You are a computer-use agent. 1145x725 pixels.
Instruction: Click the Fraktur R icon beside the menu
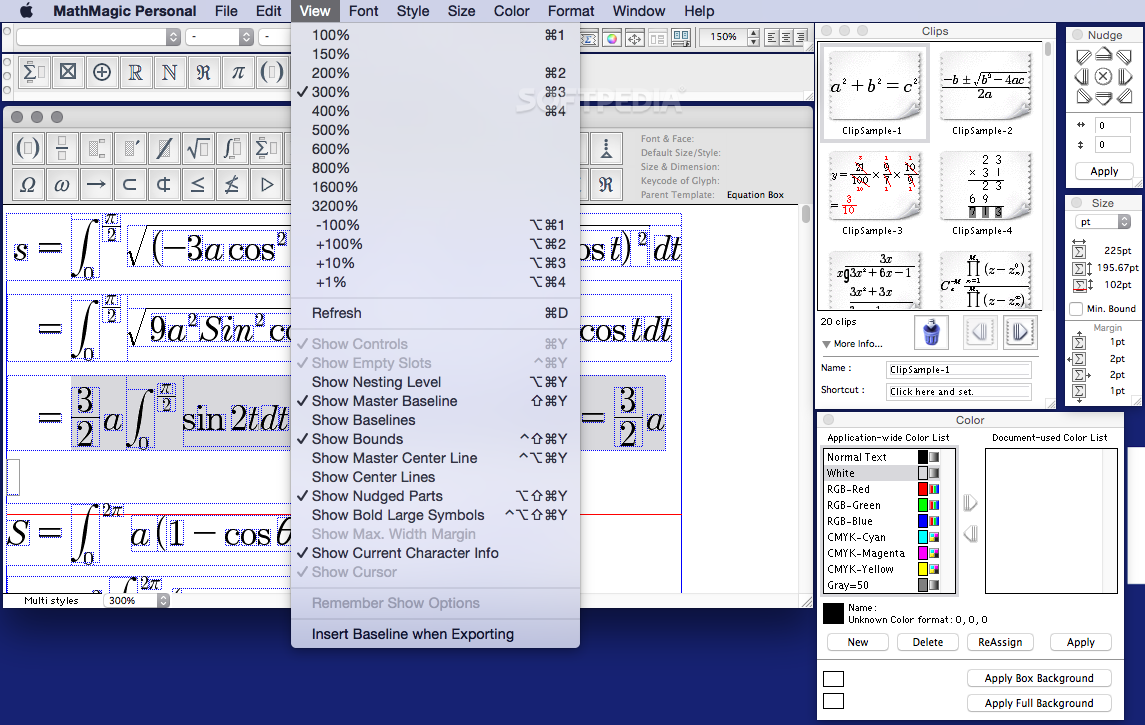click(606, 184)
